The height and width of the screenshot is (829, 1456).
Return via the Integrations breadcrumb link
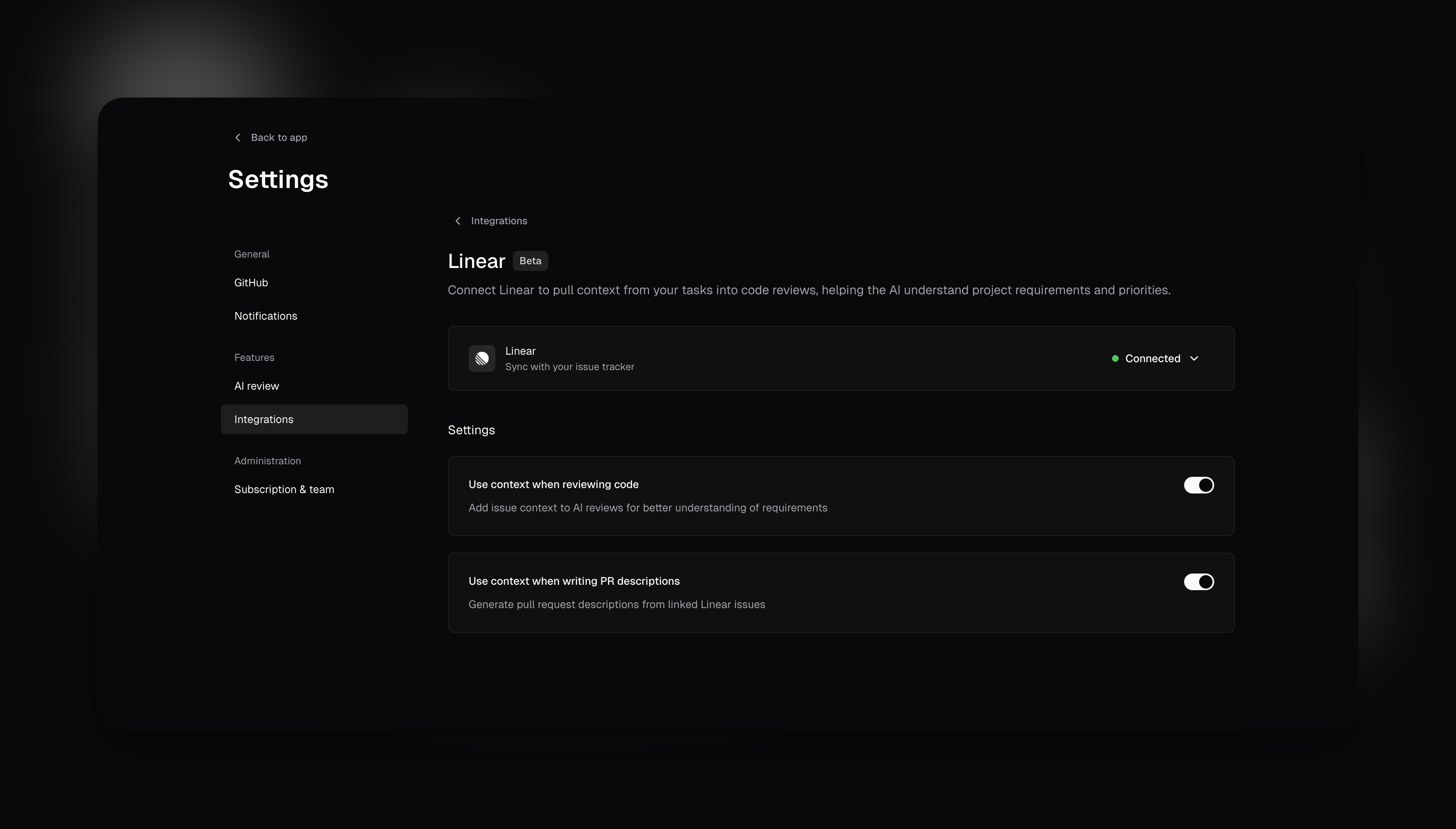click(x=498, y=221)
